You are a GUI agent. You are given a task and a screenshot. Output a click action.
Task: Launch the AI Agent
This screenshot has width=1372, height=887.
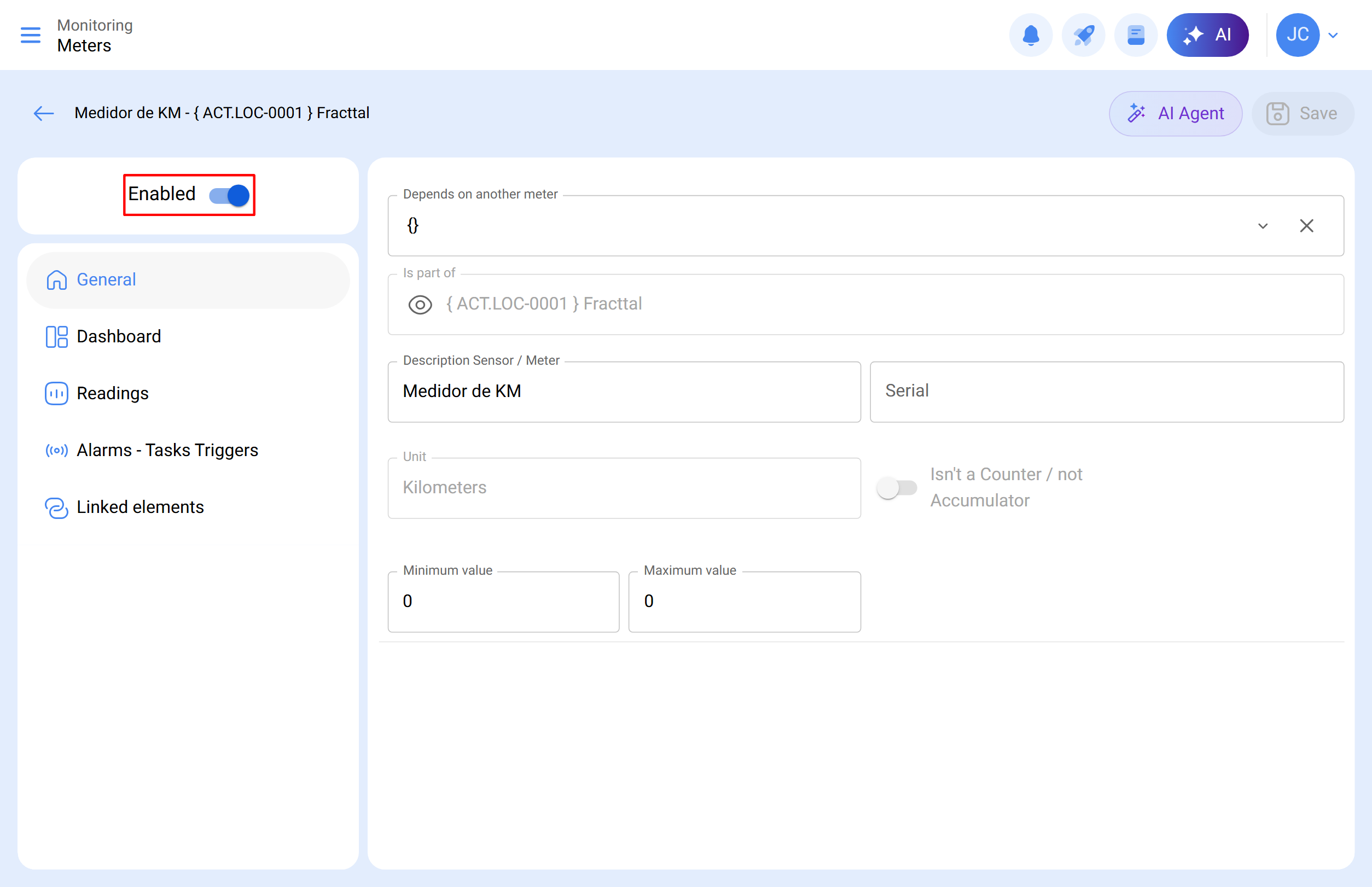(1176, 113)
